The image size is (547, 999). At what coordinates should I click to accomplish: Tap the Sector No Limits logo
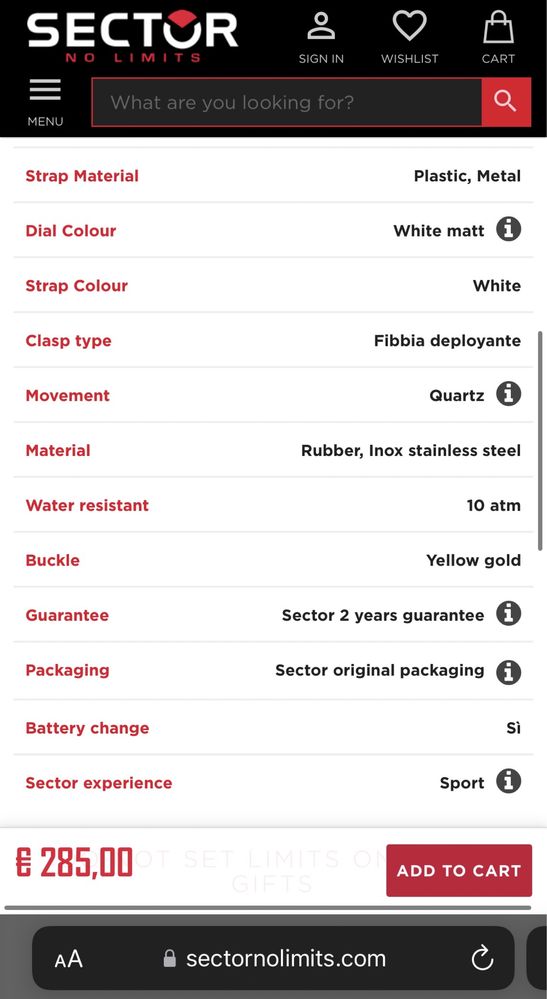pos(132,36)
